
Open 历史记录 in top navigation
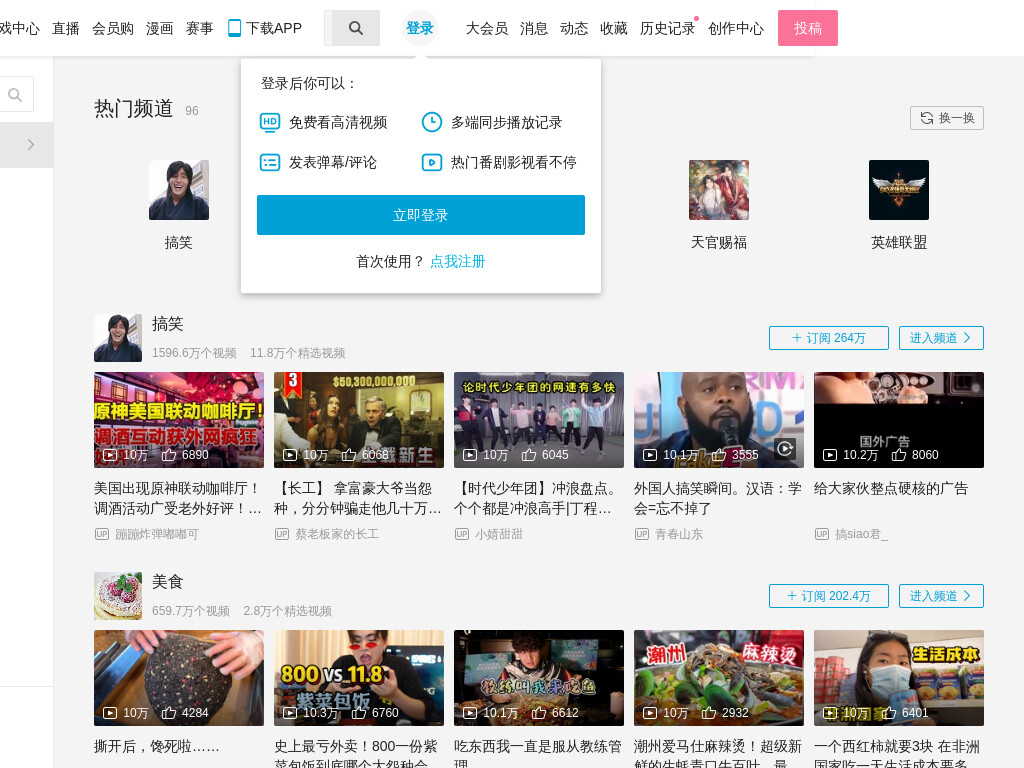[x=667, y=28]
